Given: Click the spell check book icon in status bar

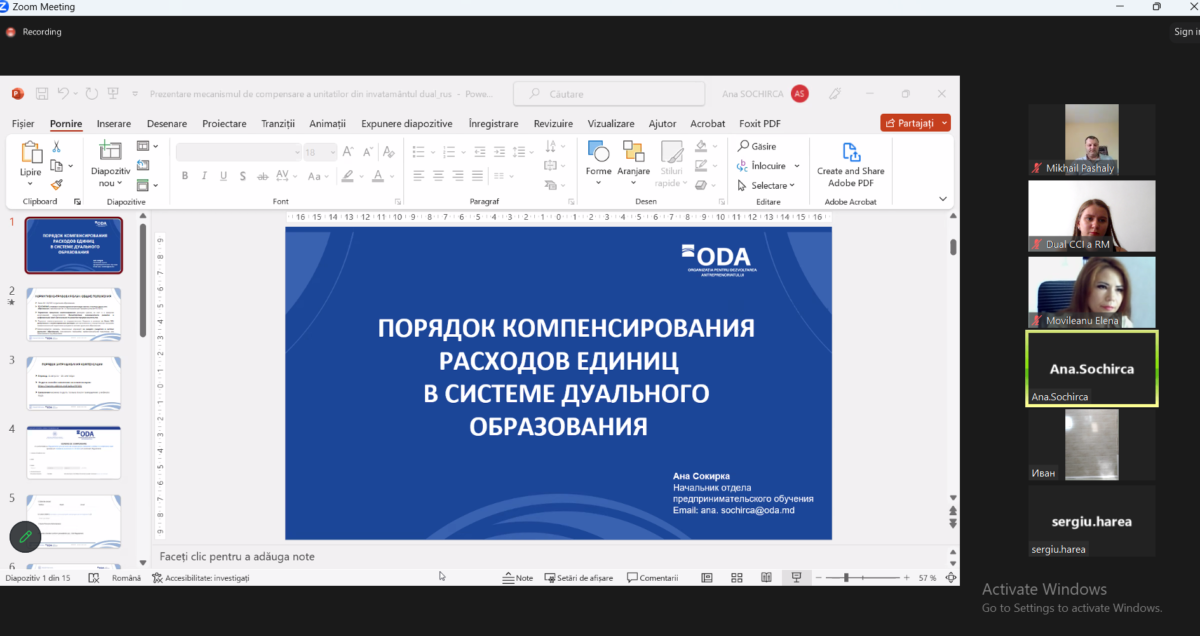Looking at the screenshot, I should click(x=94, y=577).
